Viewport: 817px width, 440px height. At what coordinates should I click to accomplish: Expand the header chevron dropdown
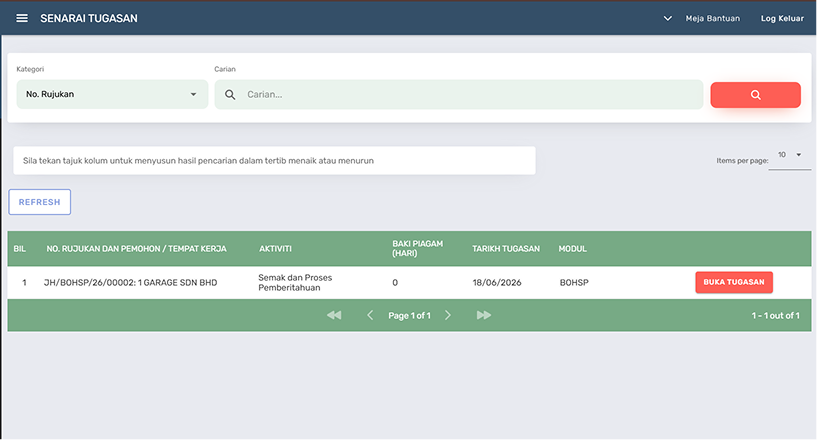tap(667, 18)
